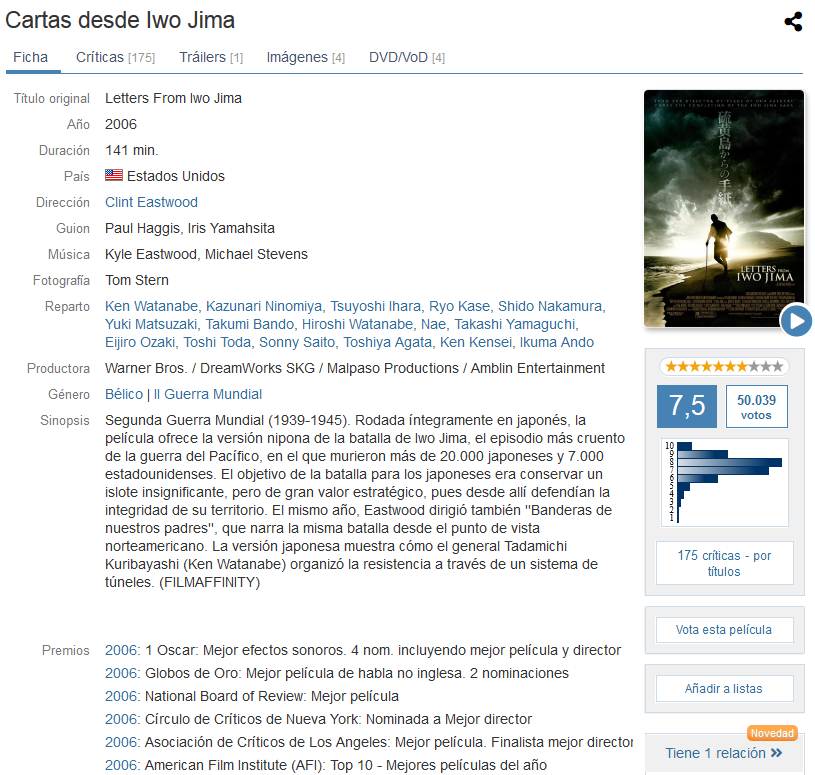
Task: Open Hiroshi Watanabe's cast link
Action: point(358,324)
